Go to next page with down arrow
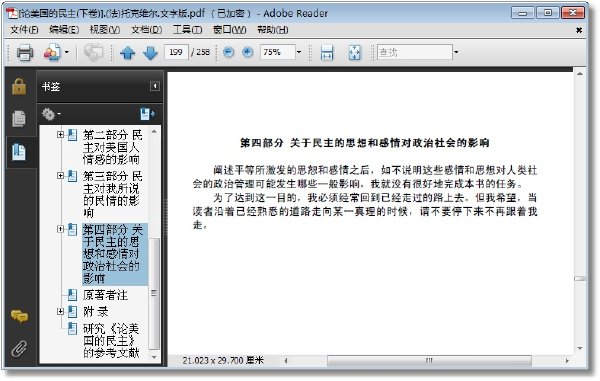Image resolution: width=600 pixels, height=381 pixels. click(x=150, y=52)
